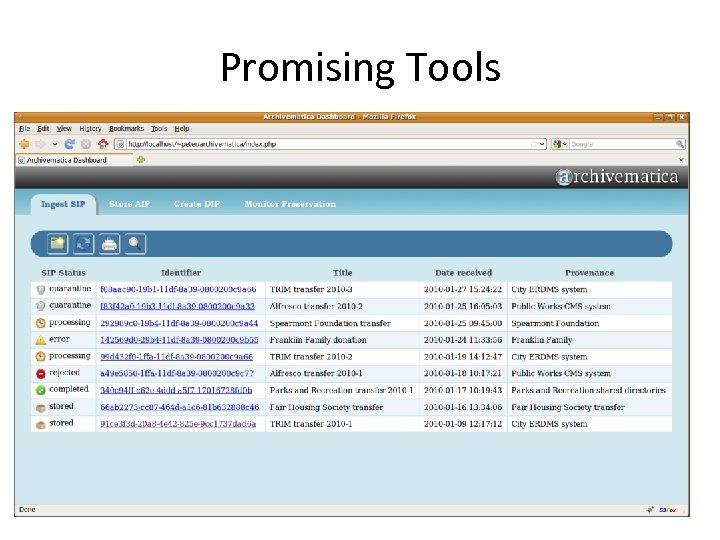
Task: Open identifier link for Alfresco transfer 2010-2
Action: click(x=177, y=306)
